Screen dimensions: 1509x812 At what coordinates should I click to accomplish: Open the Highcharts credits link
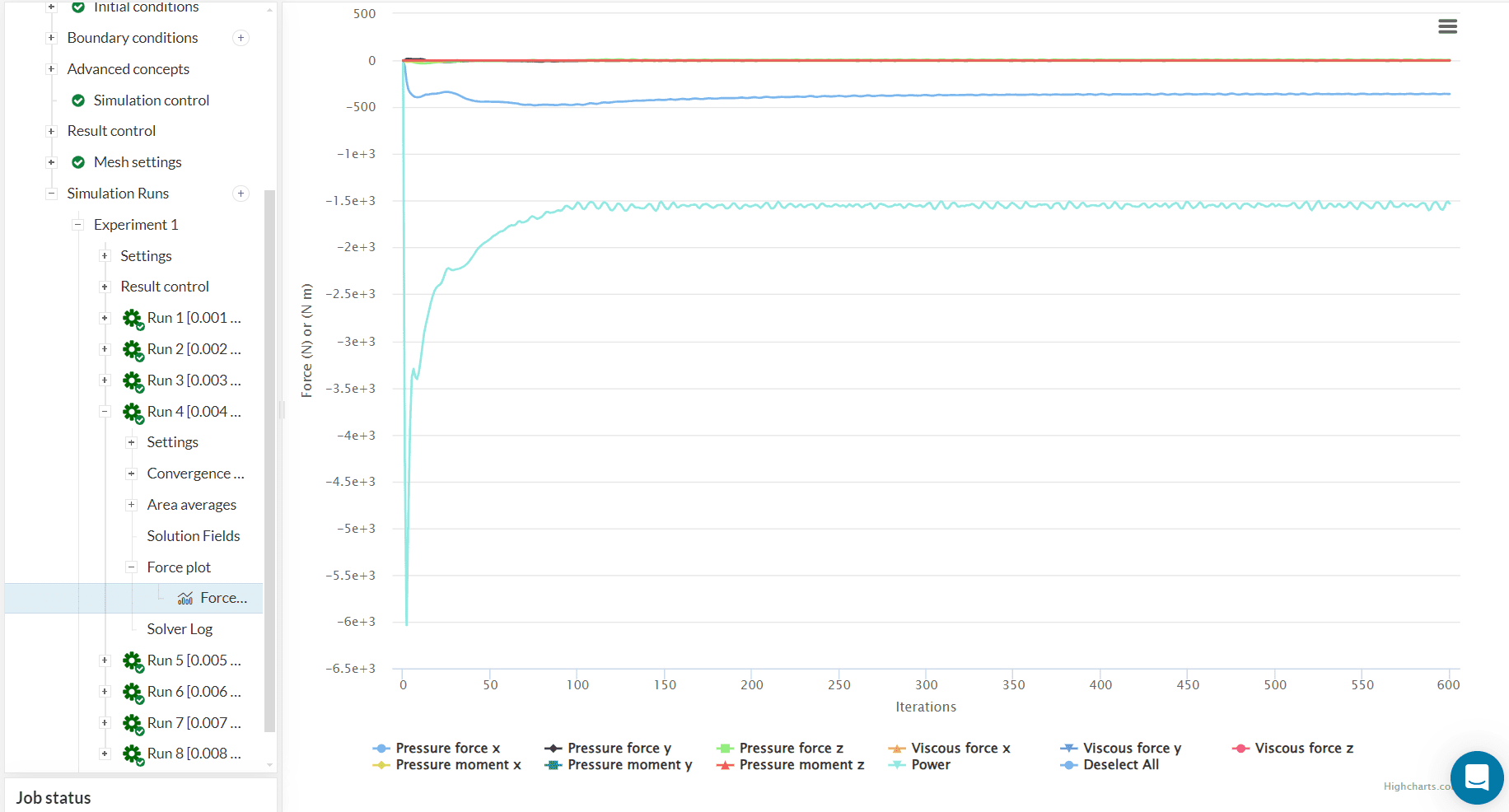click(x=1416, y=786)
